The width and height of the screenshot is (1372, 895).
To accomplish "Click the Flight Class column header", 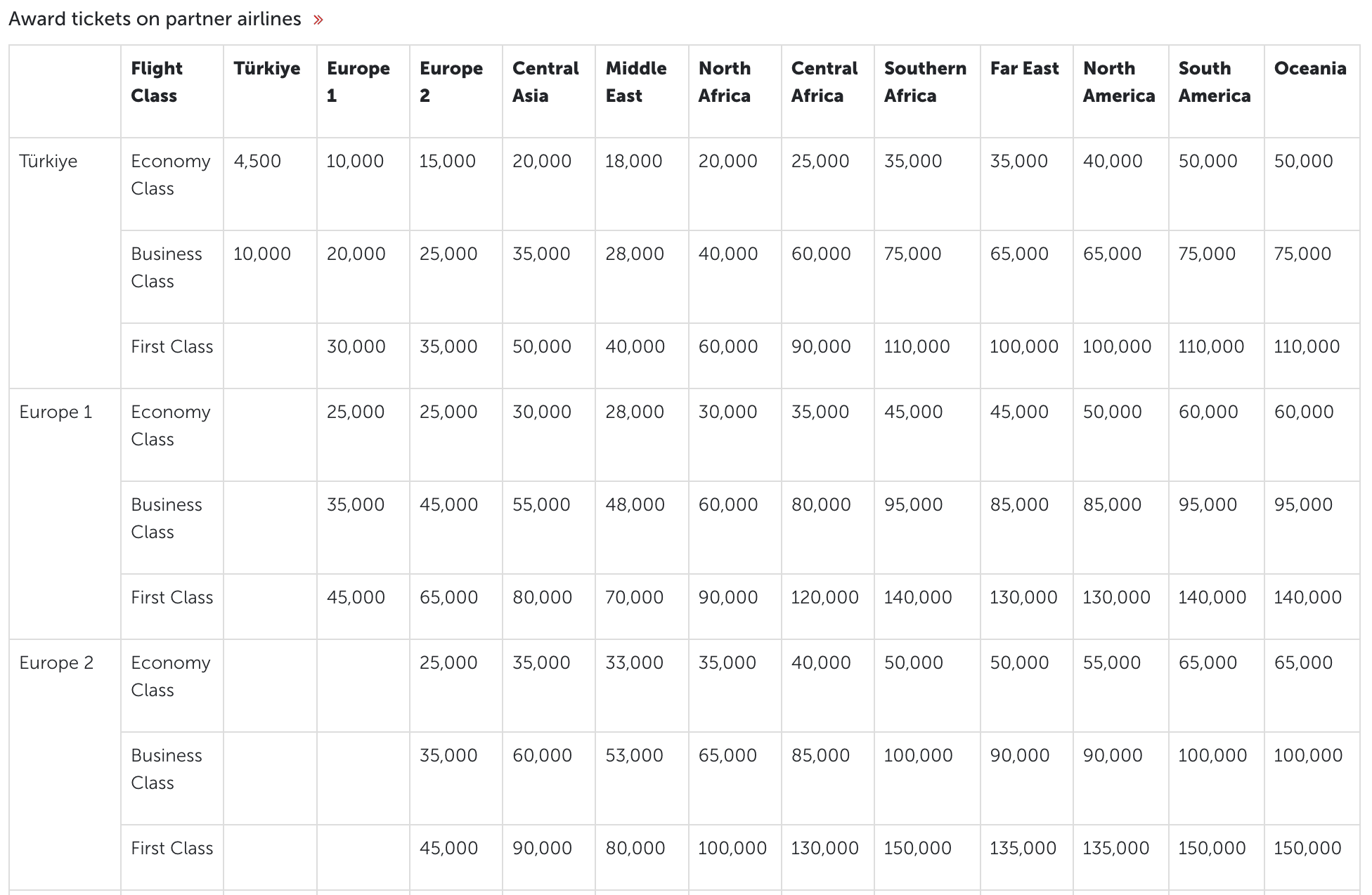I will pos(157,81).
